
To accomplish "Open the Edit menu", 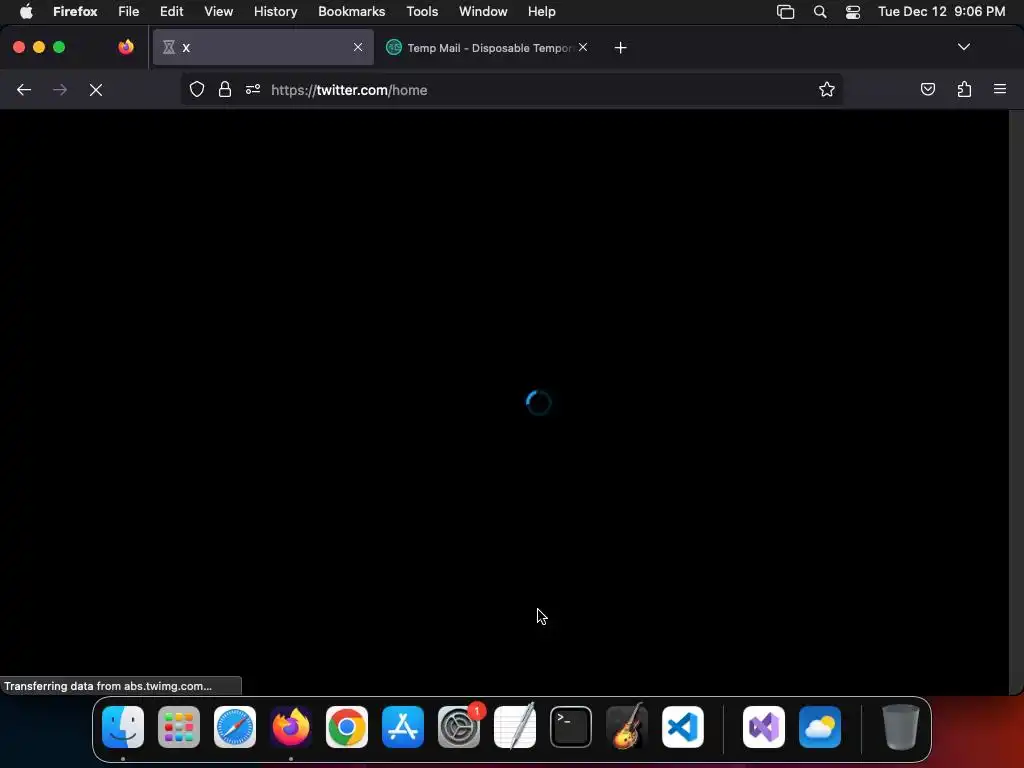I will tap(172, 11).
